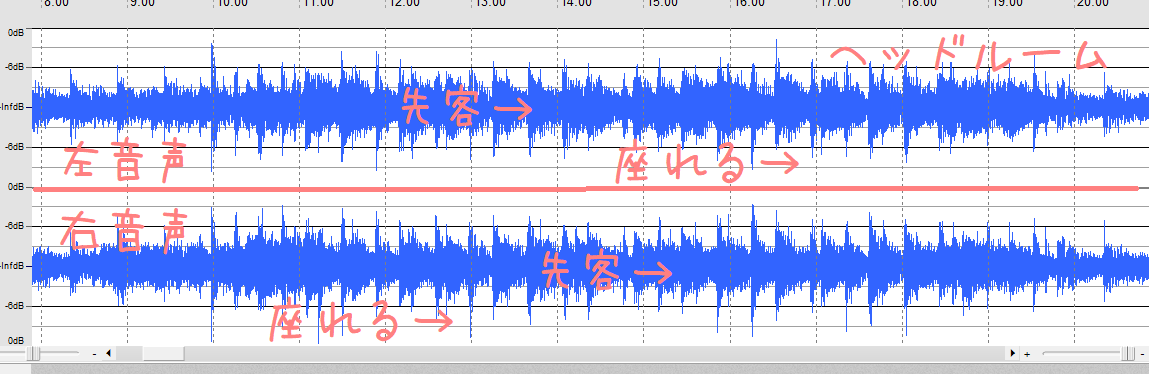1149x374 pixels.
Task: Click the 12.00 mark on the time ruler
Action: pyautogui.click(x=404, y=4)
